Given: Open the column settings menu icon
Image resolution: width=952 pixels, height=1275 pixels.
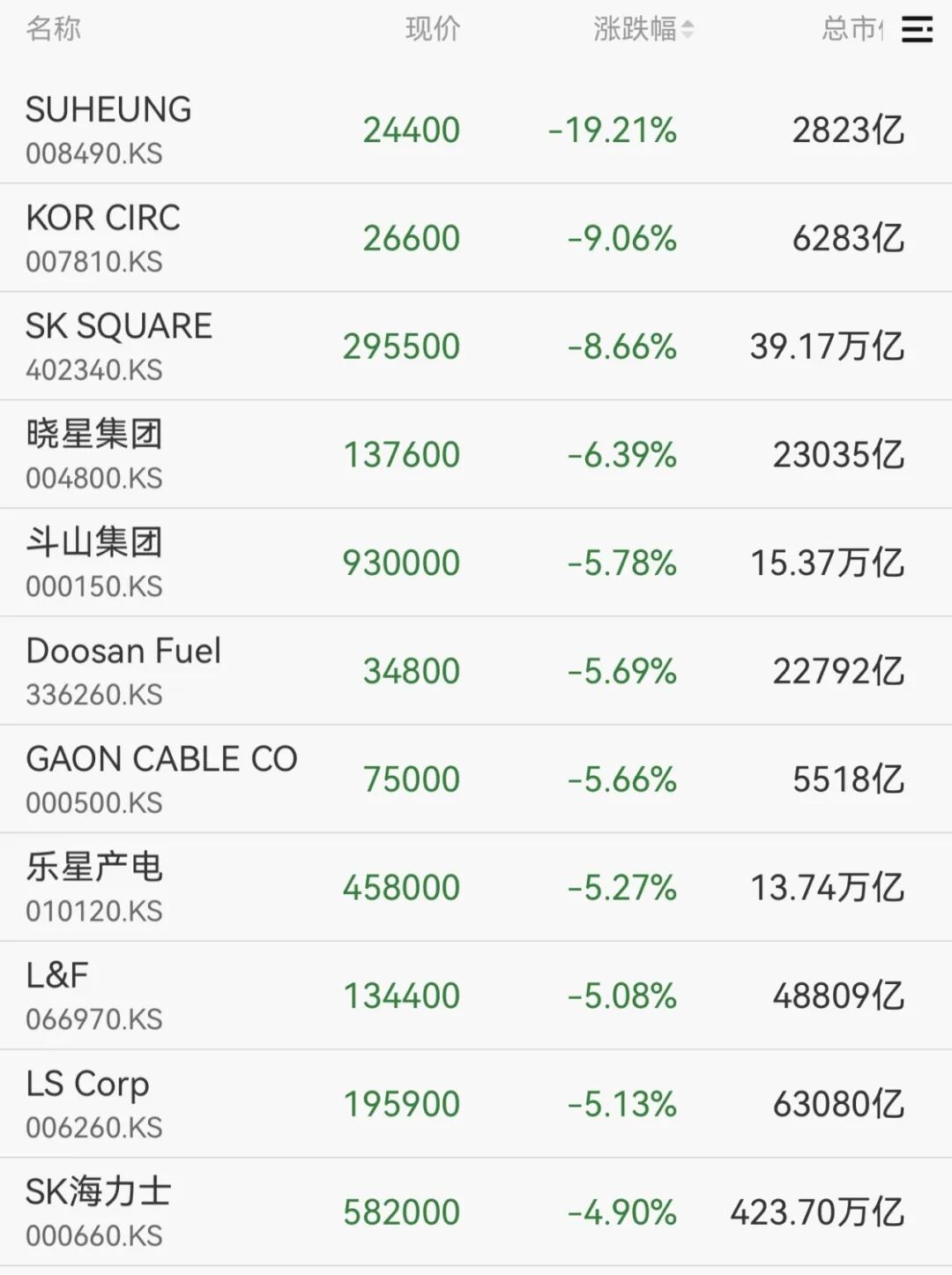Looking at the screenshot, I should point(917,30).
